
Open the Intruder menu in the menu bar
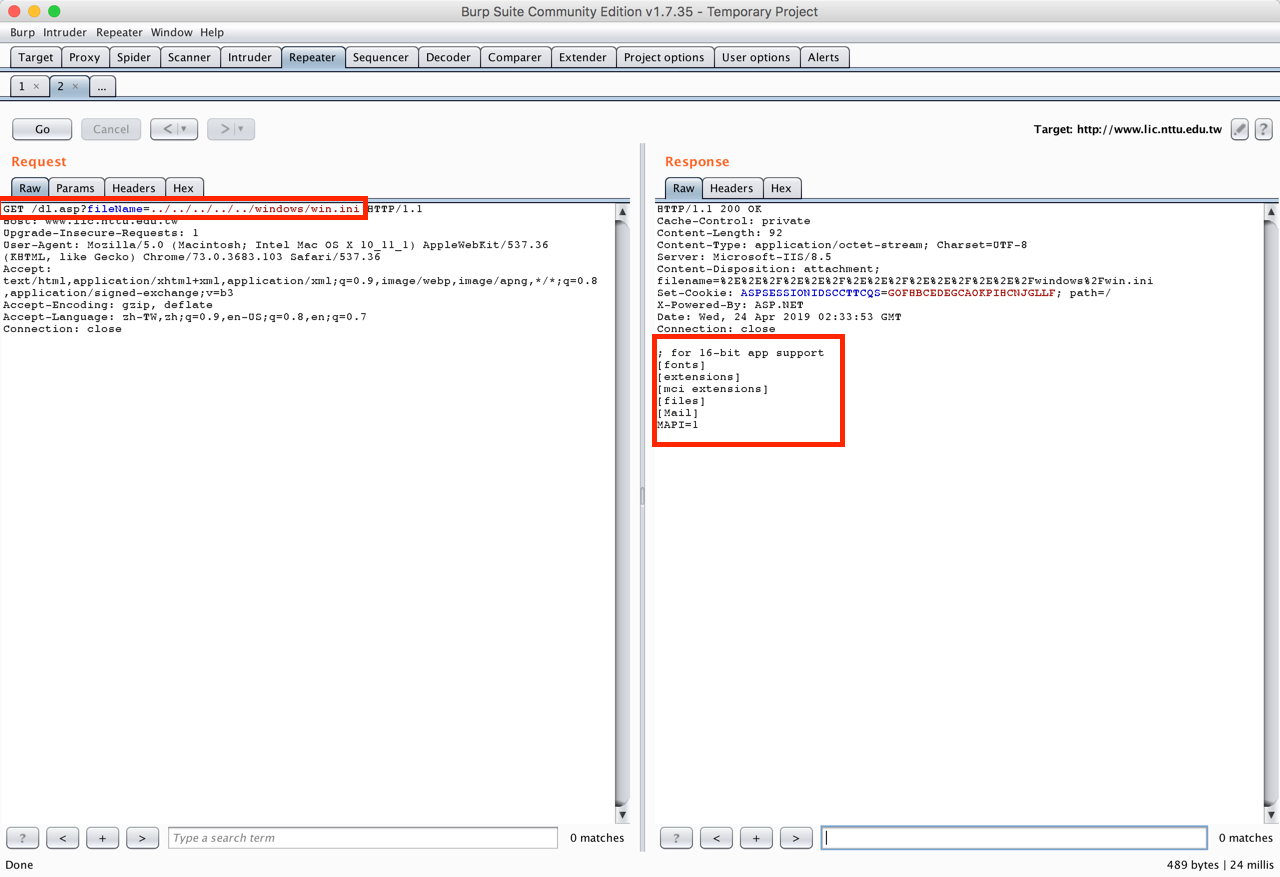point(65,32)
